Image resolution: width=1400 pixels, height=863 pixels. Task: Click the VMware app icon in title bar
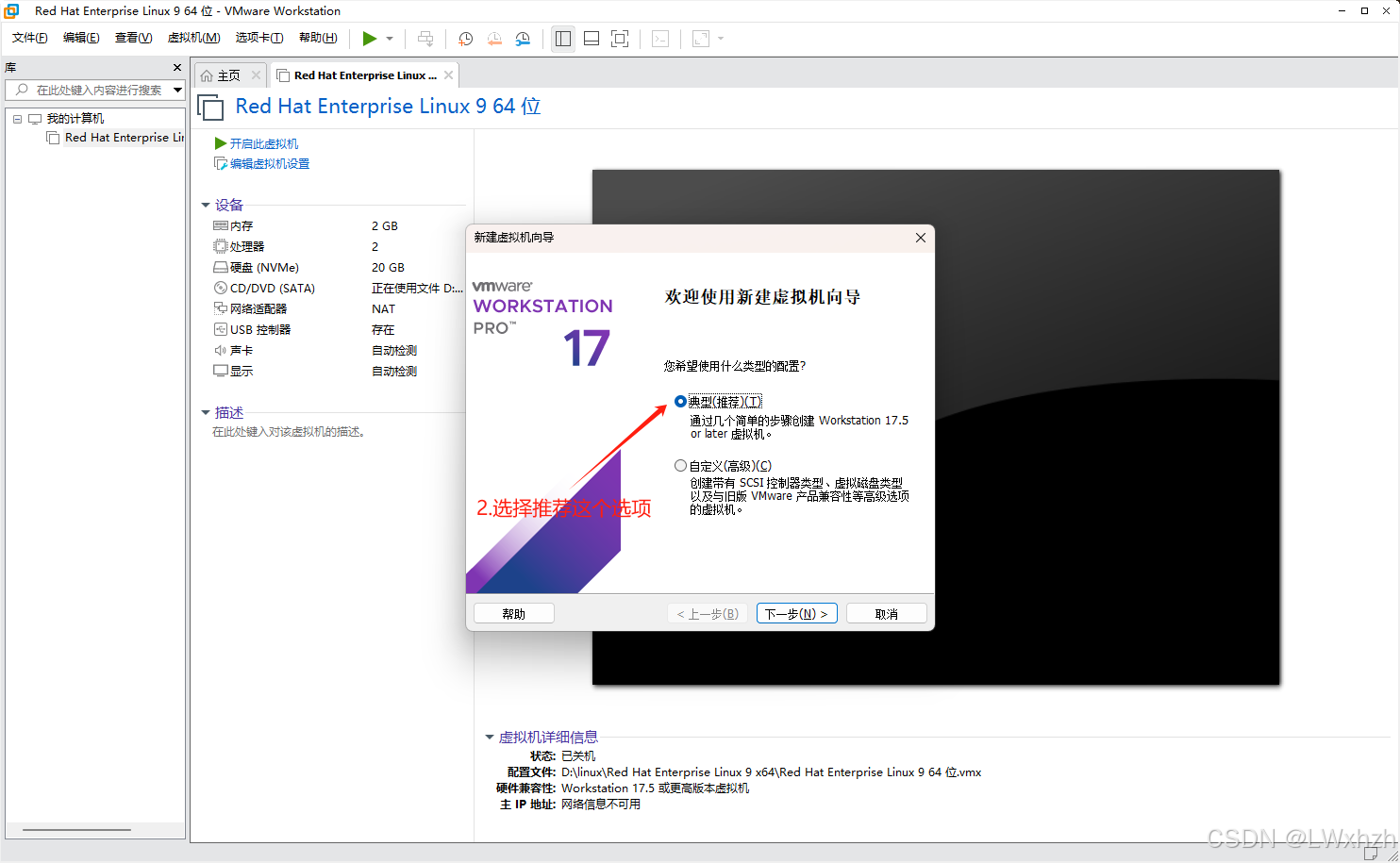[x=11, y=11]
